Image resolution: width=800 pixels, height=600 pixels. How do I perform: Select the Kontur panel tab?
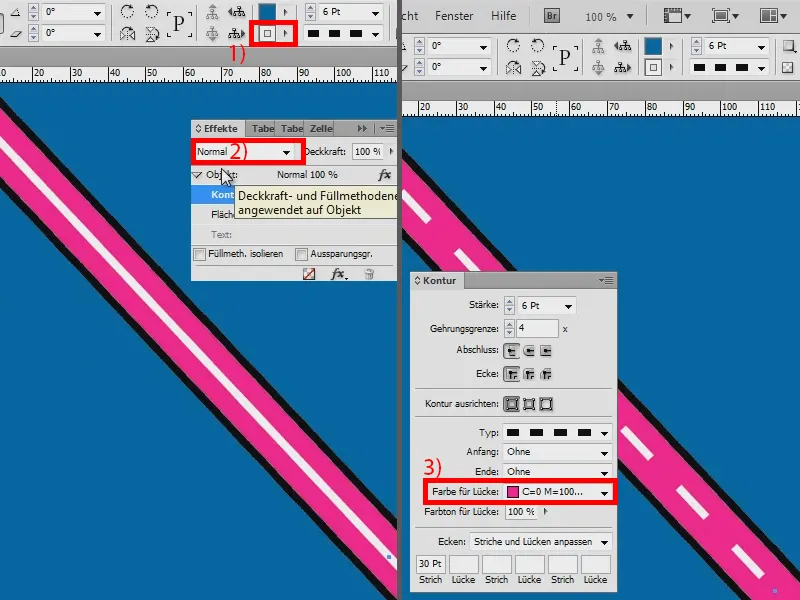tap(439, 281)
